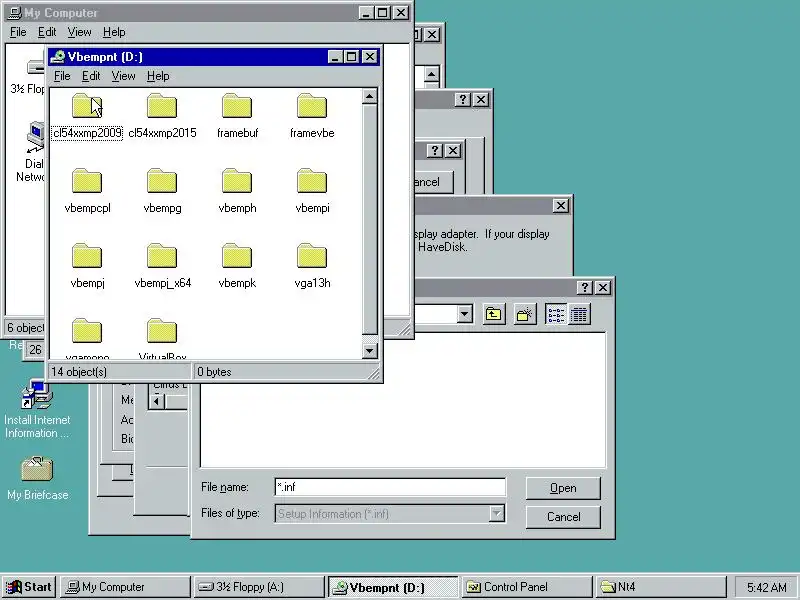
Task: Switch to Control Panel taskbar button
Action: click(526, 587)
